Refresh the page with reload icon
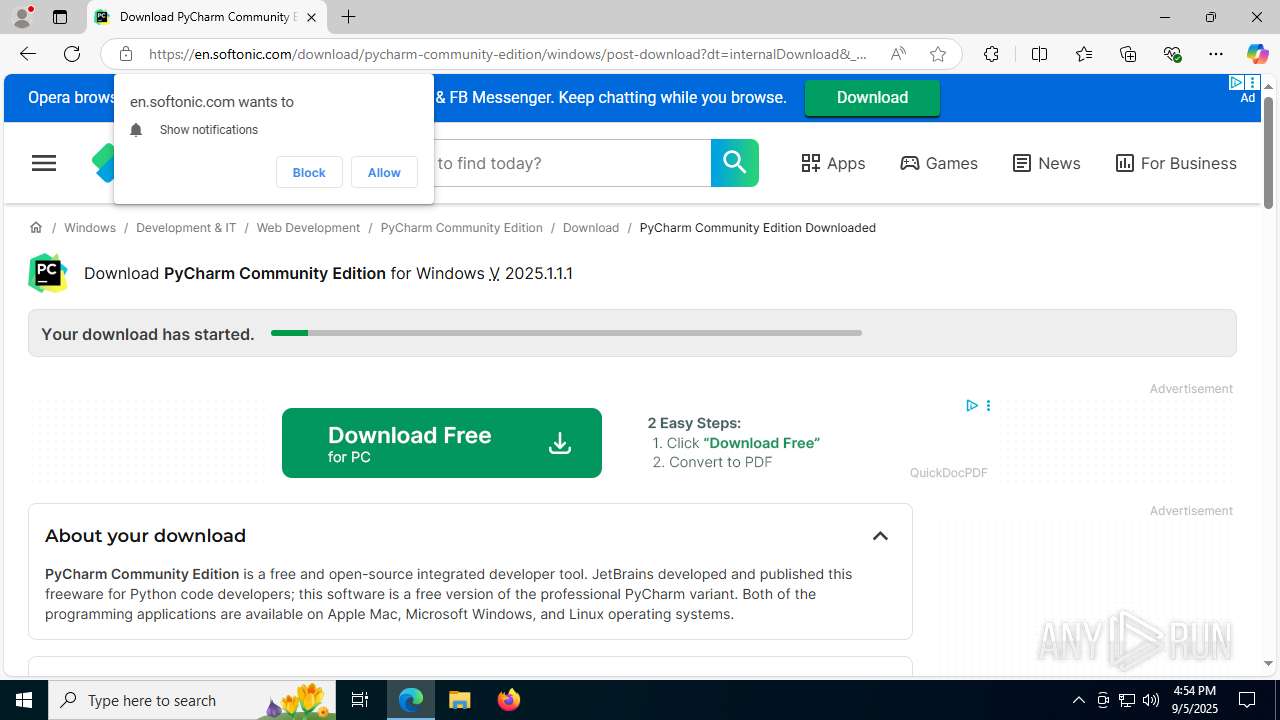The image size is (1280, 720). (x=72, y=54)
